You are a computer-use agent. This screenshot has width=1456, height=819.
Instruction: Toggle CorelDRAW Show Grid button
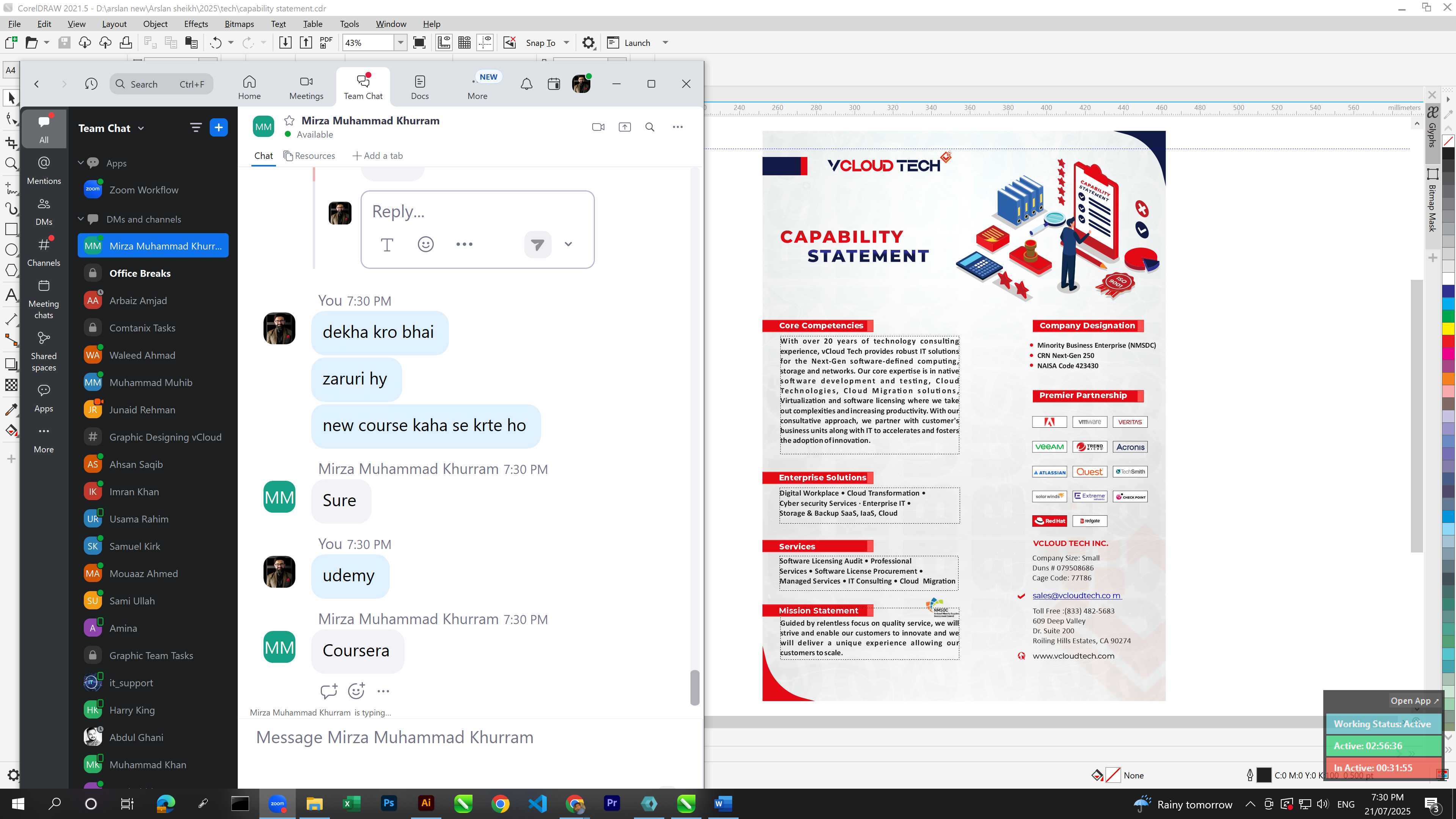(x=464, y=43)
